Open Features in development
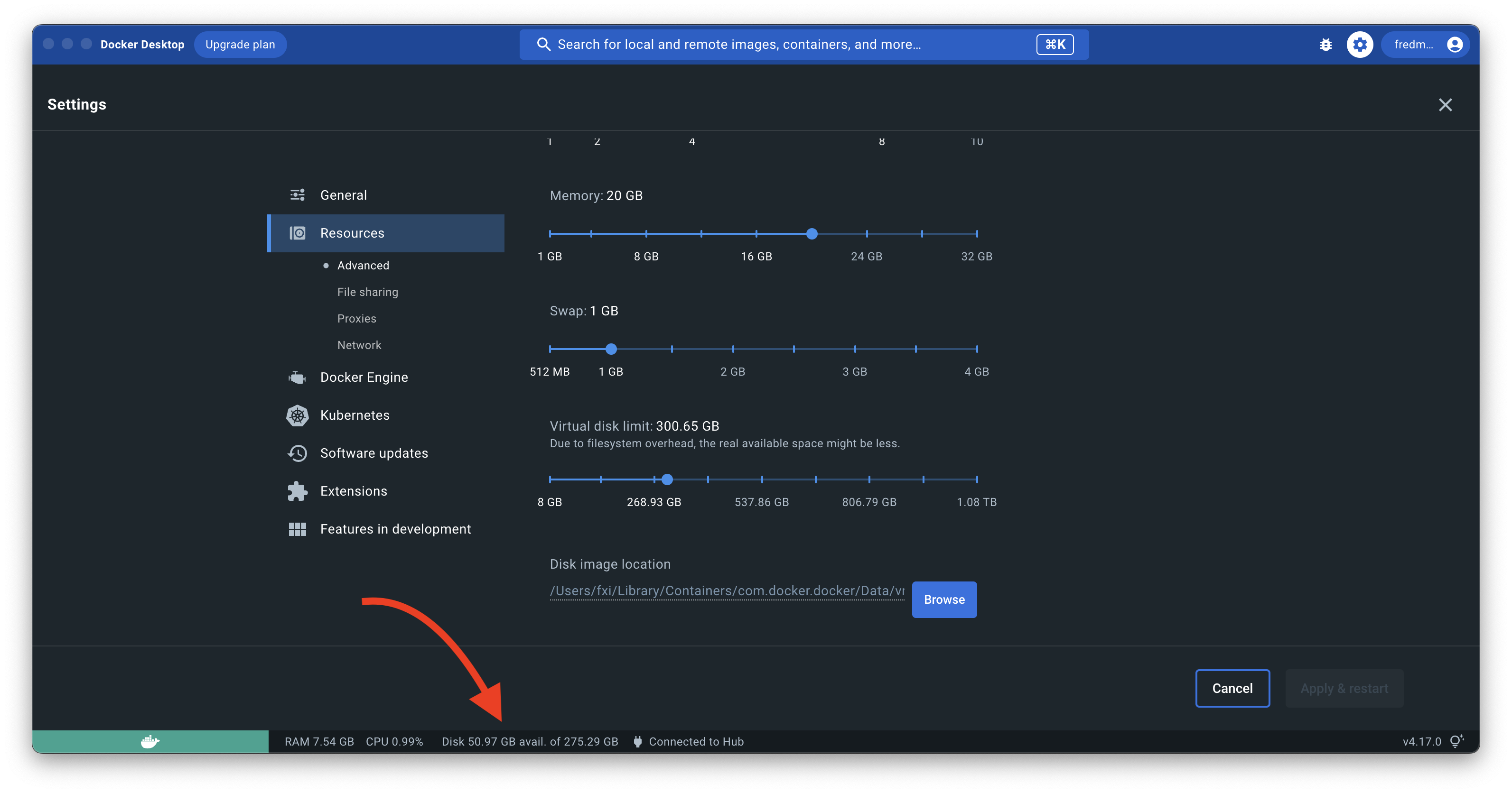 pos(396,528)
